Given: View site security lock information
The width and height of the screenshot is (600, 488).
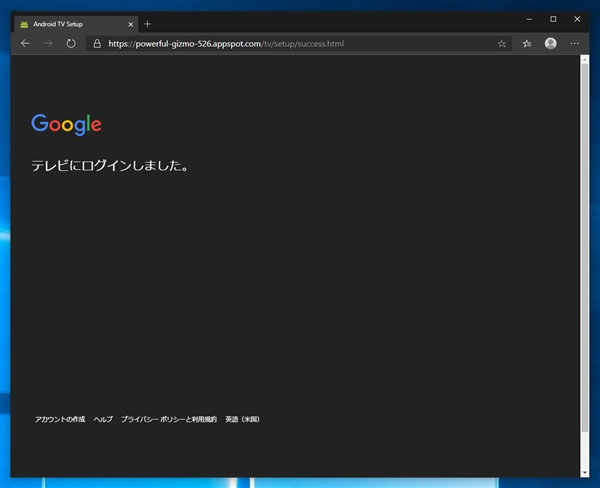Looking at the screenshot, I should (97, 44).
